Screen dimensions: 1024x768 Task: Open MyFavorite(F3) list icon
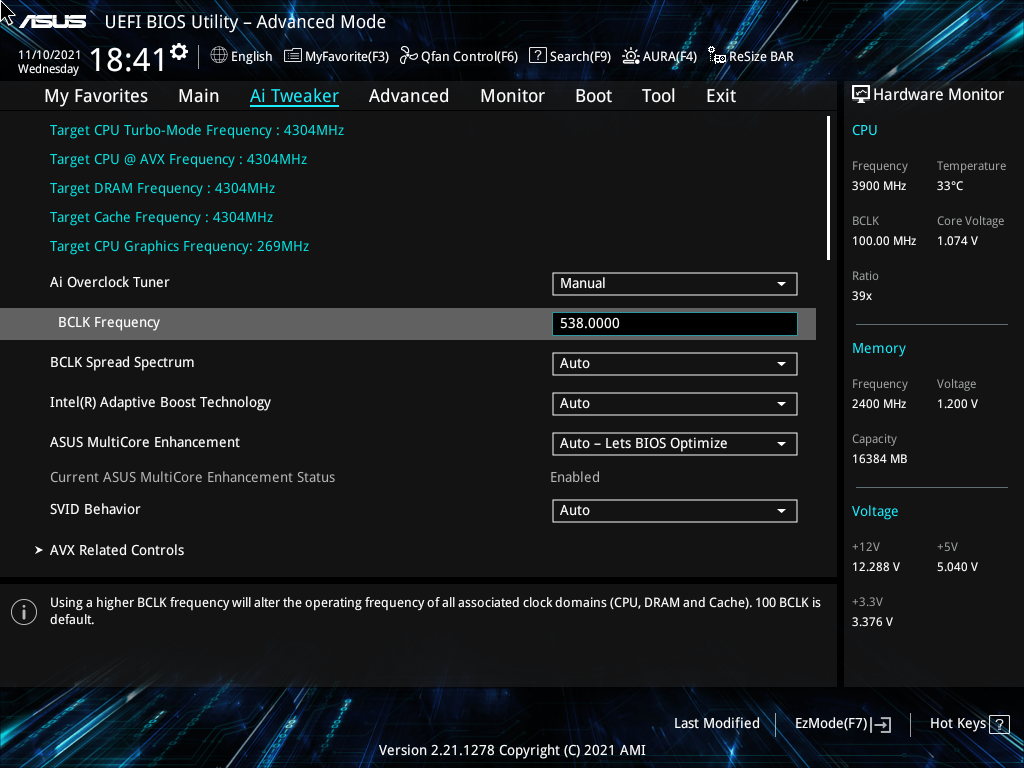293,56
